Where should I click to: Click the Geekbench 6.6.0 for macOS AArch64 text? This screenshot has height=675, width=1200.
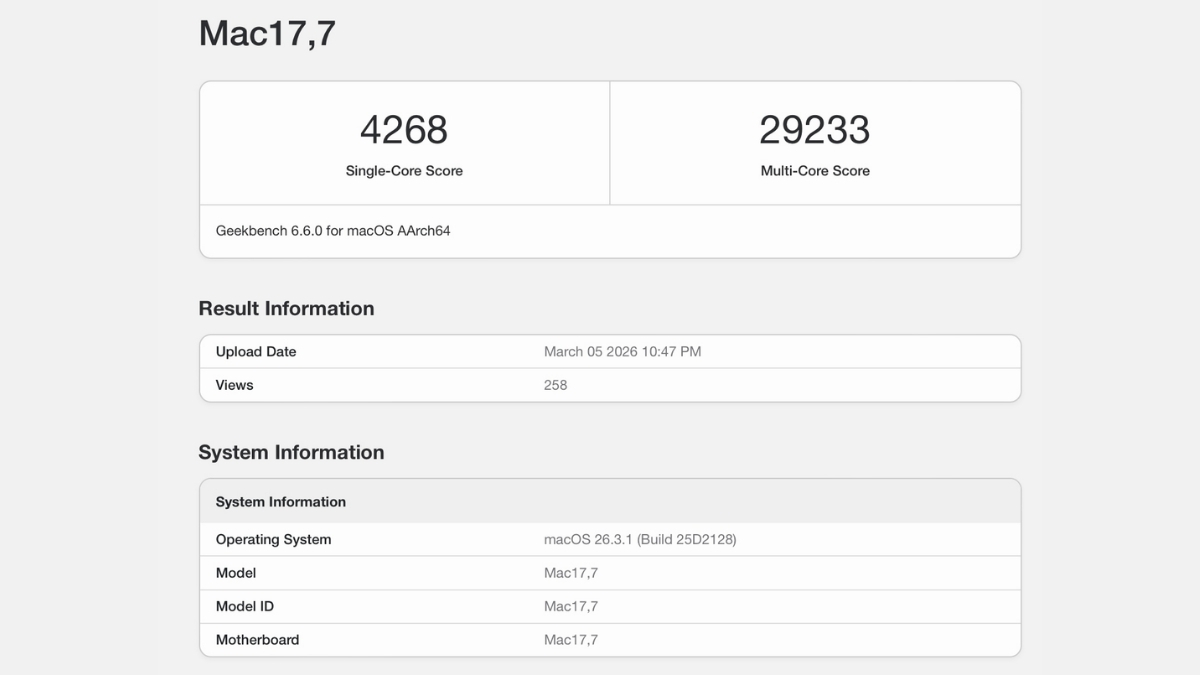click(333, 231)
